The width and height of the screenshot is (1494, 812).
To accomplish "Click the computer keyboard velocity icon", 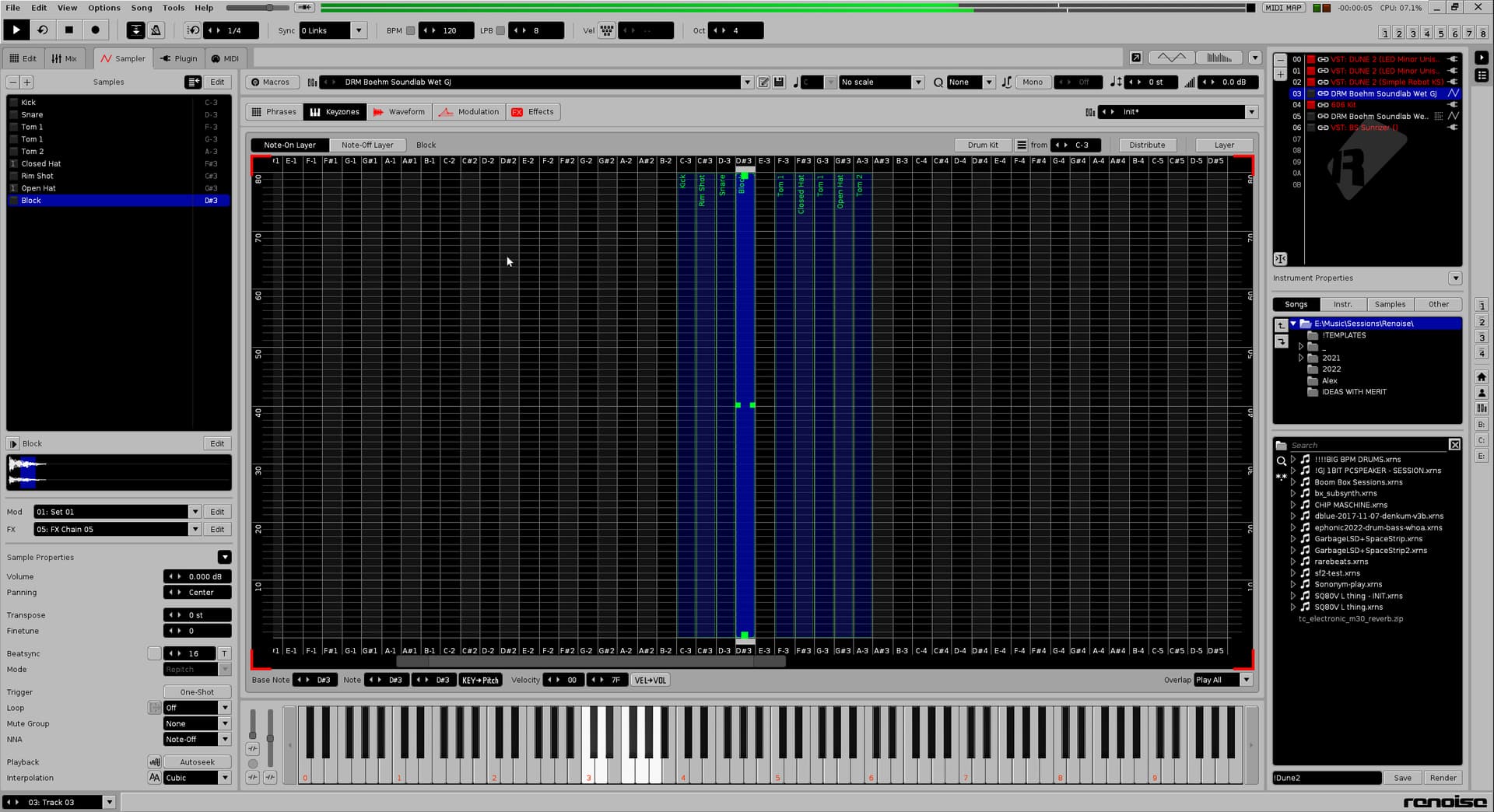I will coord(606,30).
